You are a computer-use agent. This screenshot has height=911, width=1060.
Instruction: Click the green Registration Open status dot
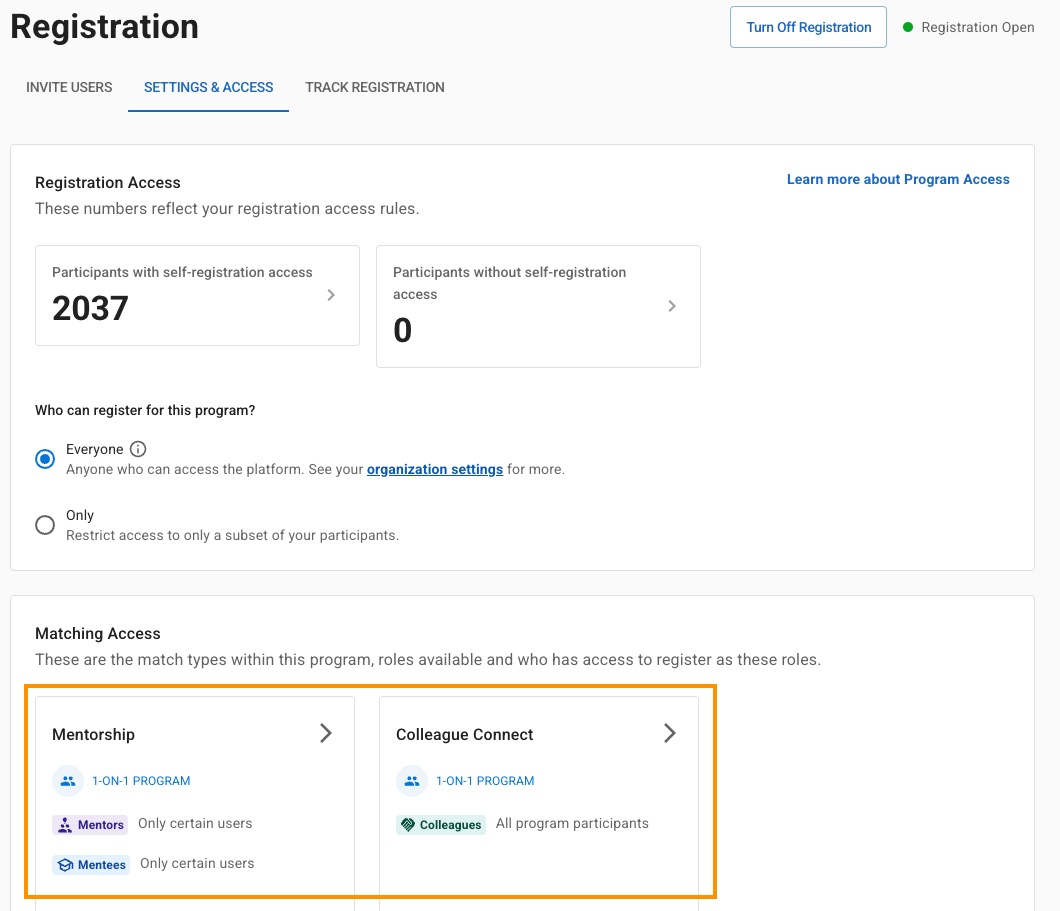coord(908,27)
